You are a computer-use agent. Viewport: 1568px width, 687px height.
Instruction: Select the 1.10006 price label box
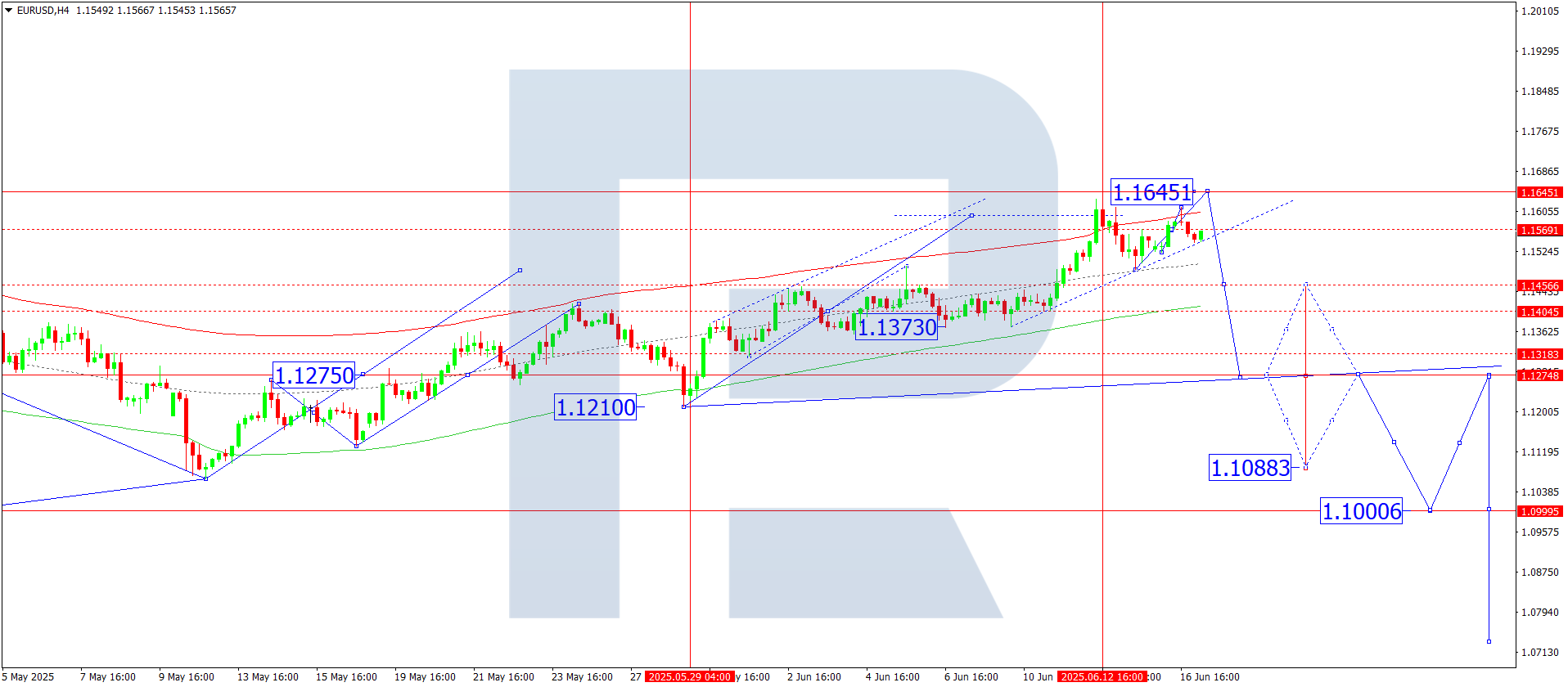[1362, 511]
